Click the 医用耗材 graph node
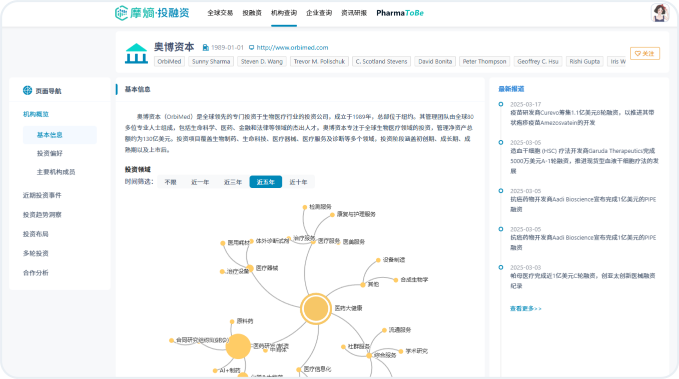This screenshot has width=679, height=379. click(x=223, y=243)
